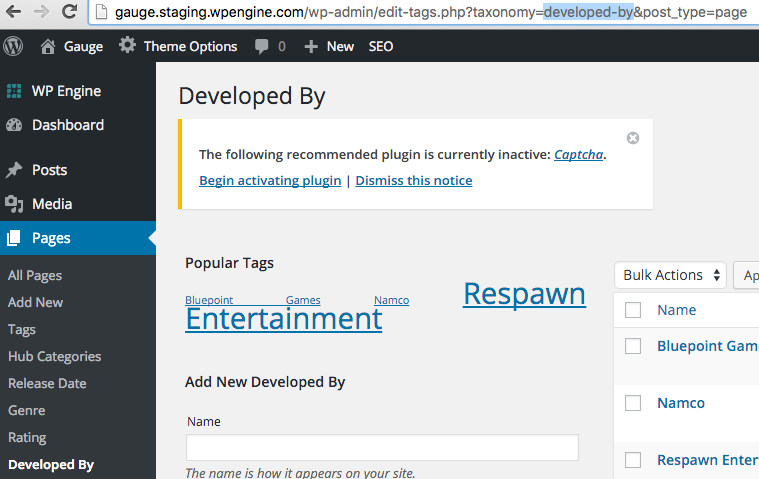Open Respawn Entertainment term in the table
759x479 pixels.
coord(708,460)
